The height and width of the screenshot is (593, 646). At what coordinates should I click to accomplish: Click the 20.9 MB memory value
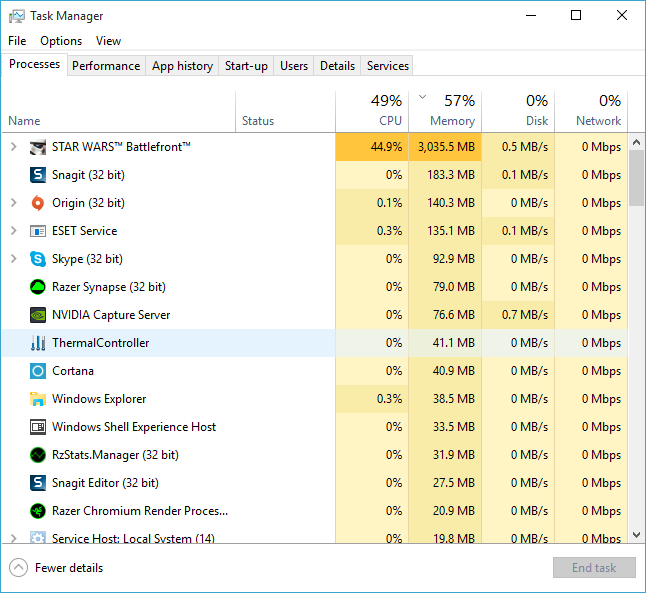[454, 511]
